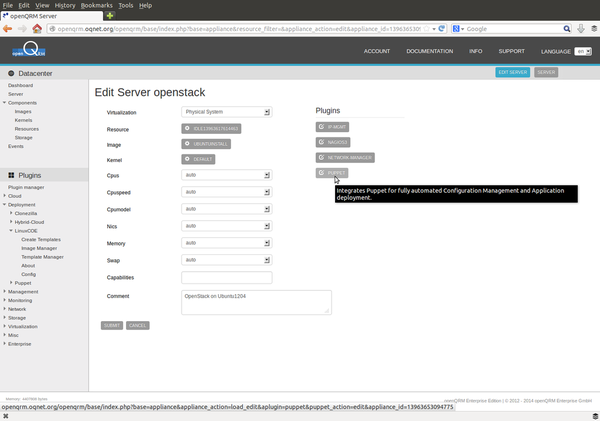Click the browser forward arrow
This screenshot has width=600, height=421.
pyautogui.click(x=22, y=29)
